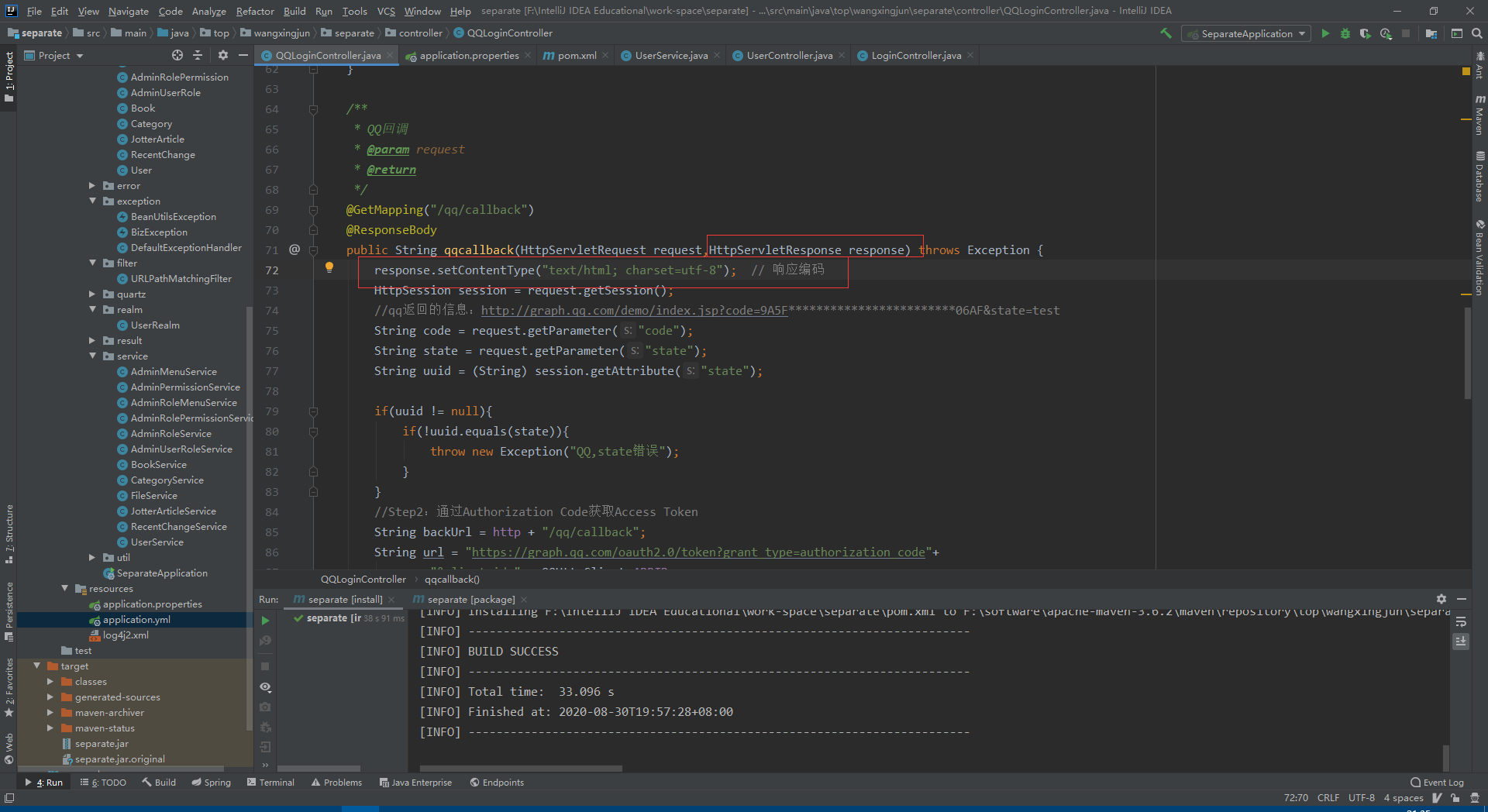Click the stop square in the Run panel

point(265,666)
